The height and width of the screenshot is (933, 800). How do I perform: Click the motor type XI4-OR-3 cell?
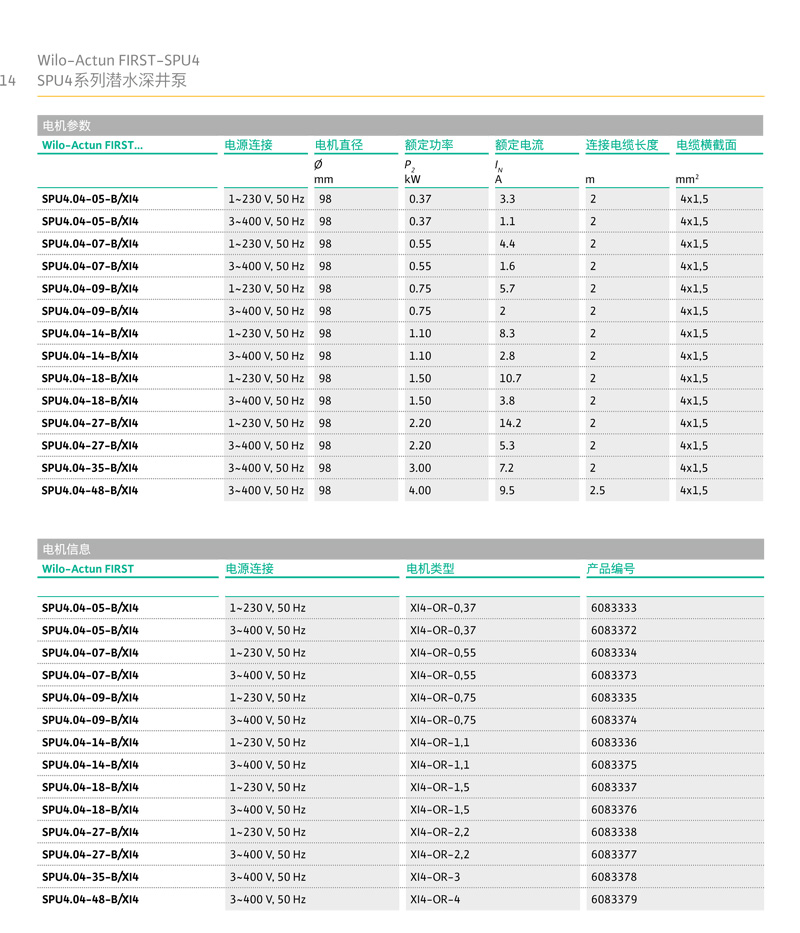[x=435, y=877]
